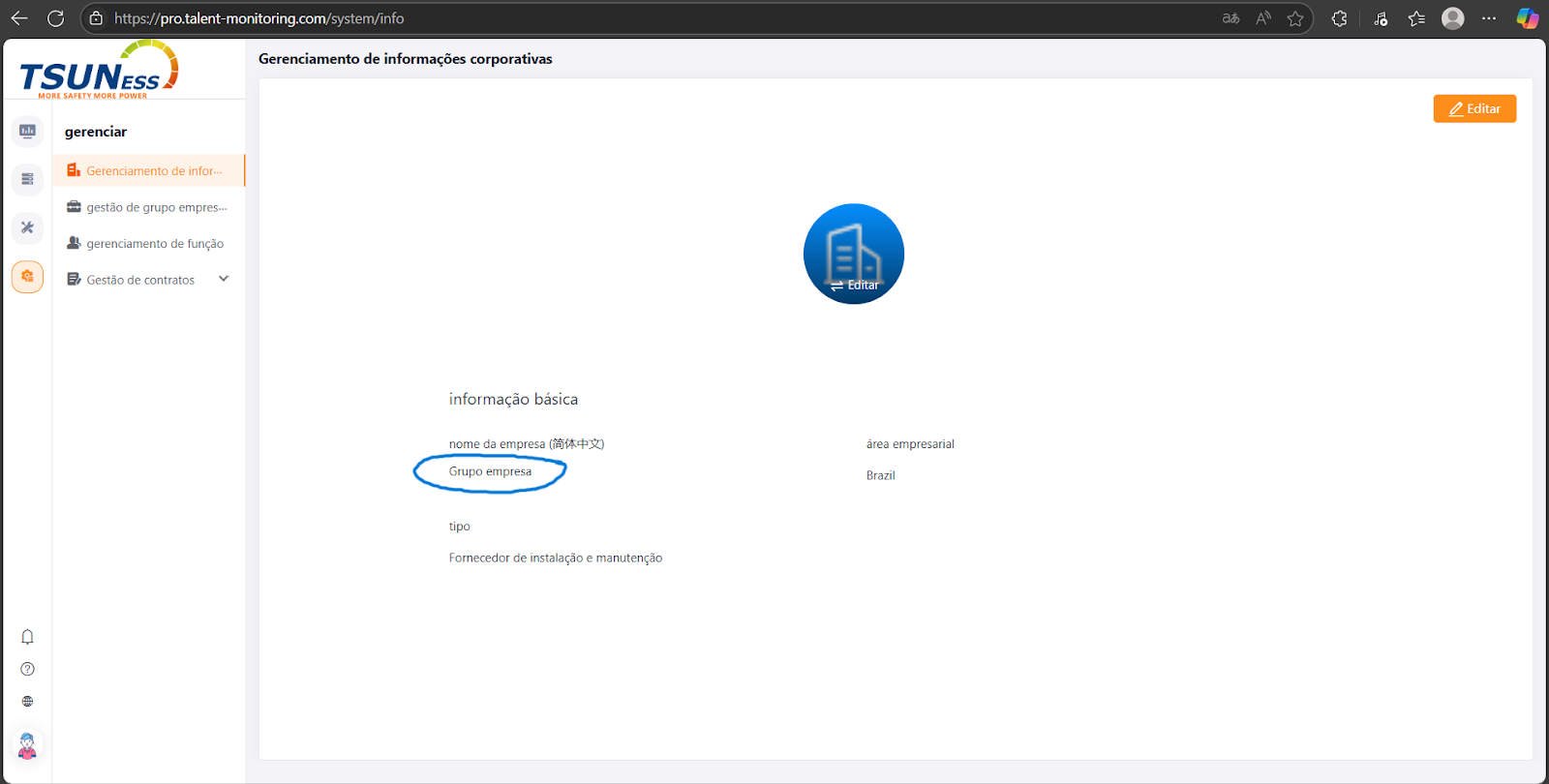
Task: Click the server list icon in sidebar
Action: click(27, 179)
